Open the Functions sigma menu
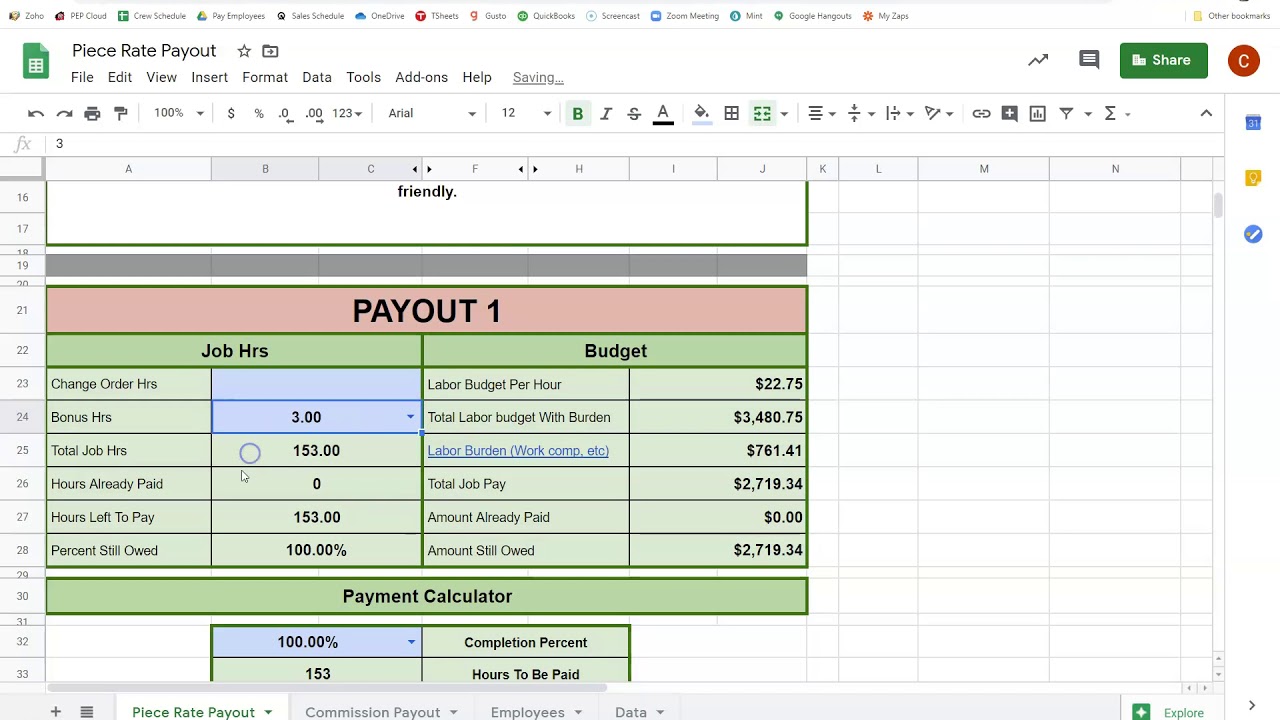1280x720 pixels. (1110, 114)
